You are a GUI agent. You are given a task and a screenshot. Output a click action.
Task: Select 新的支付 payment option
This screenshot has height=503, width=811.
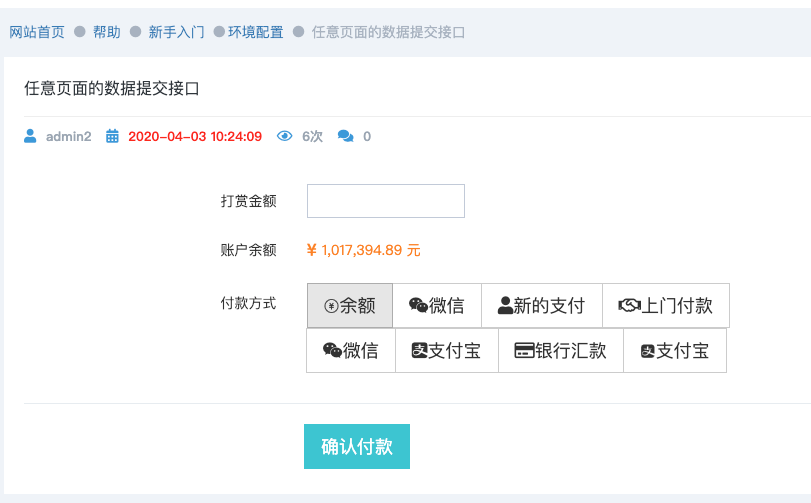542,306
